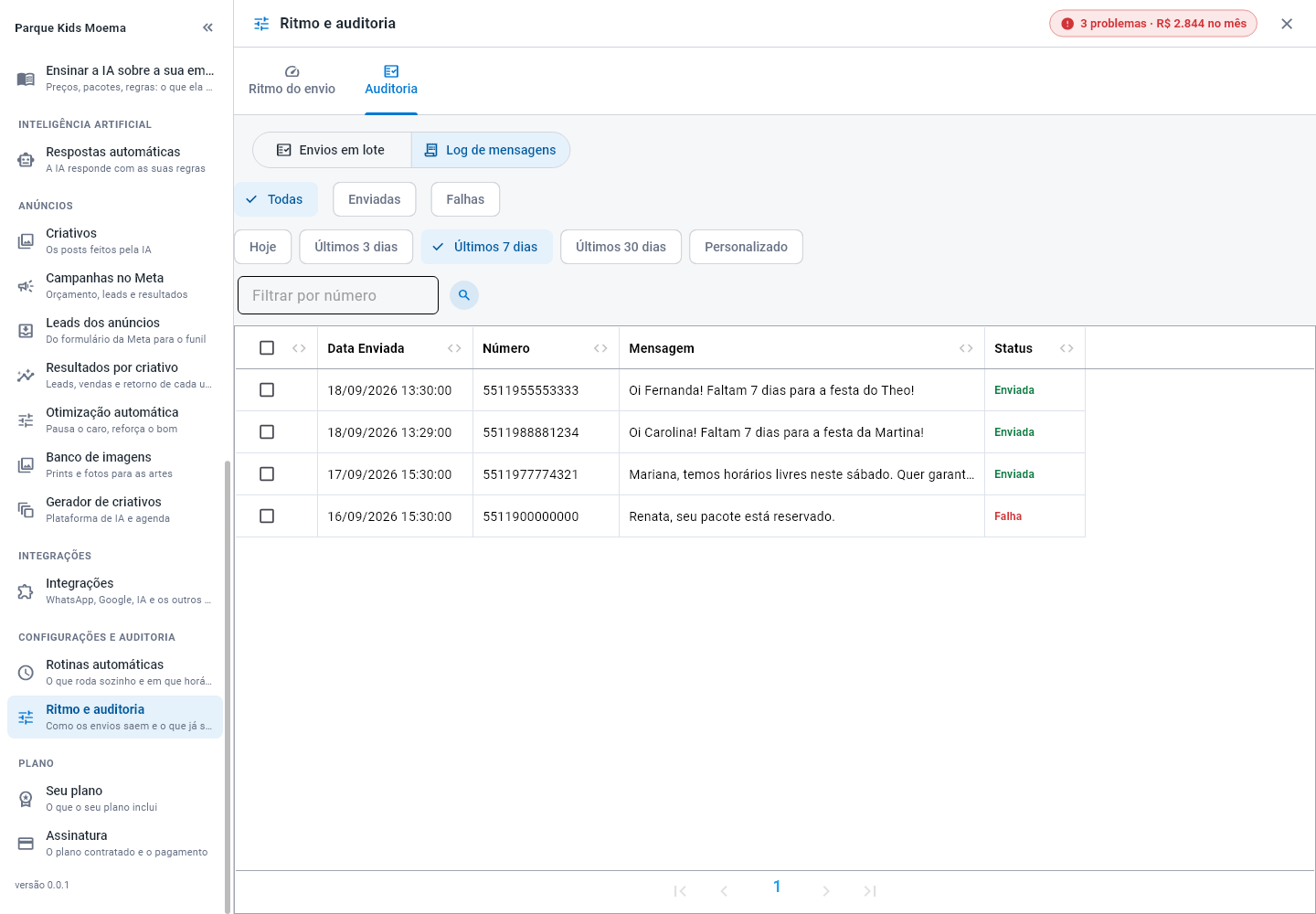Toggle the select-all checkbox in table header
Viewport: 1316px width, 914px height.
(267, 347)
